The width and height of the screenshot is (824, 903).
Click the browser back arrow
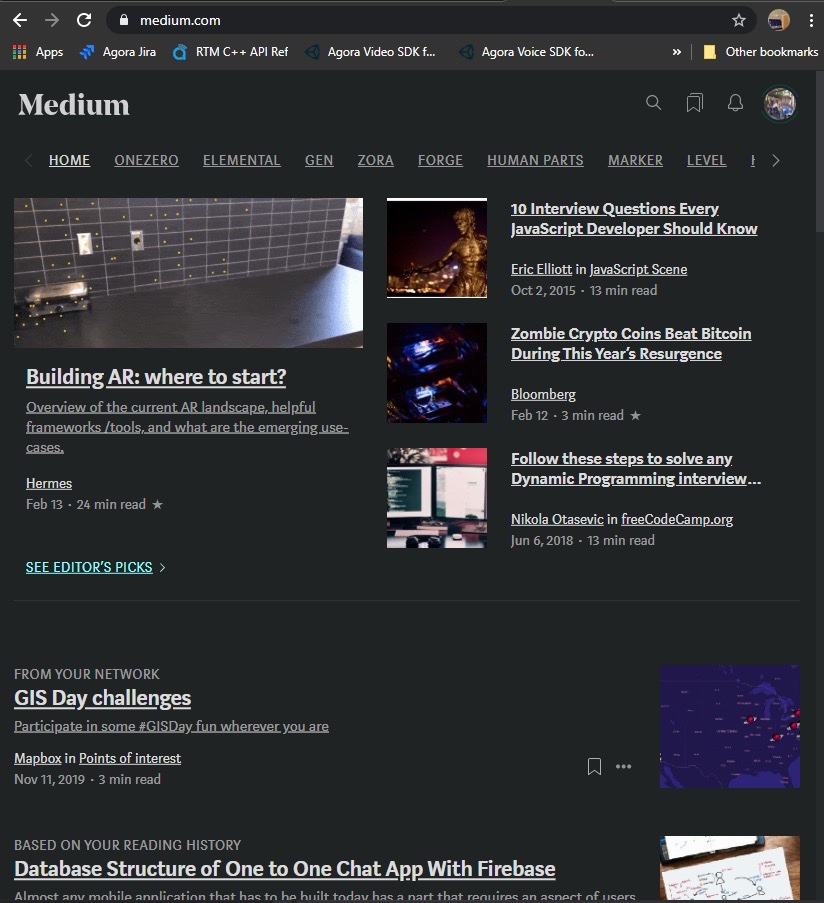coord(20,20)
